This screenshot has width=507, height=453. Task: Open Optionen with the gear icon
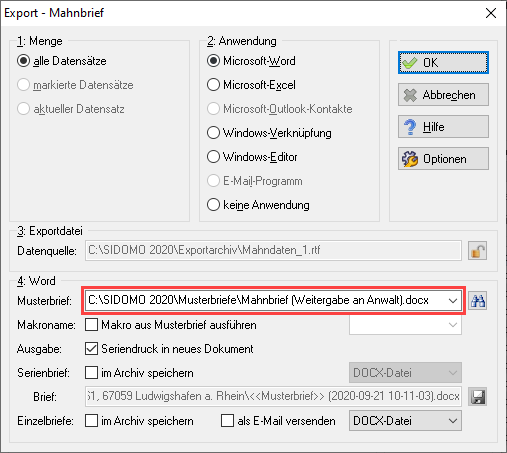point(443,159)
